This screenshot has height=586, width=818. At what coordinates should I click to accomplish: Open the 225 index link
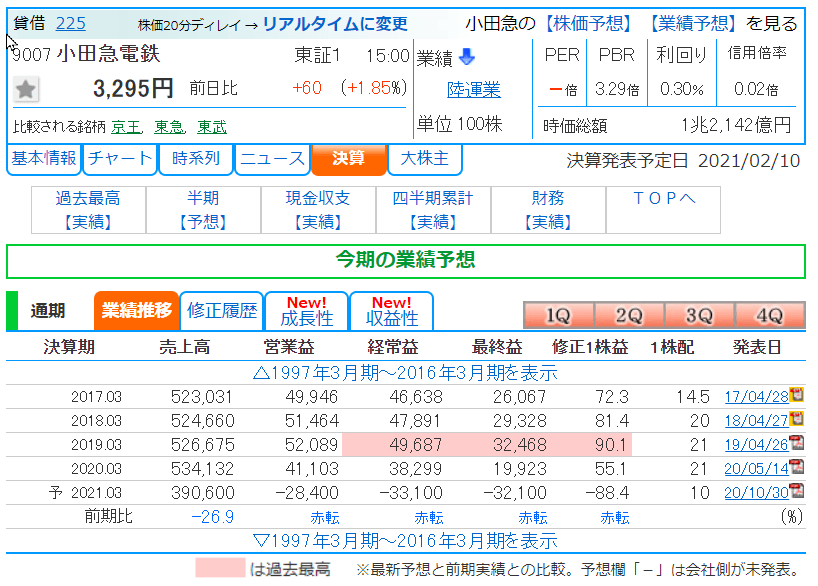[70, 23]
